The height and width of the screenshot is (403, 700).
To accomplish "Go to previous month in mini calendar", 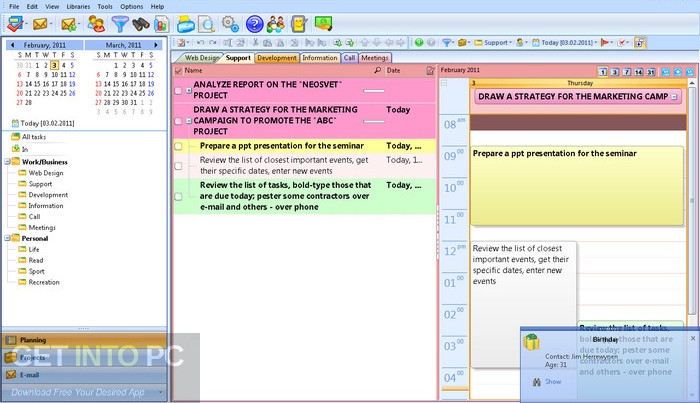I will coord(12,45).
